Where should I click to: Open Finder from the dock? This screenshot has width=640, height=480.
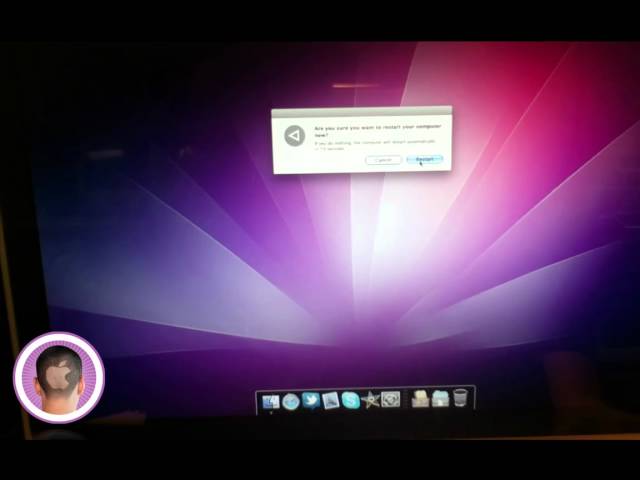(270, 401)
